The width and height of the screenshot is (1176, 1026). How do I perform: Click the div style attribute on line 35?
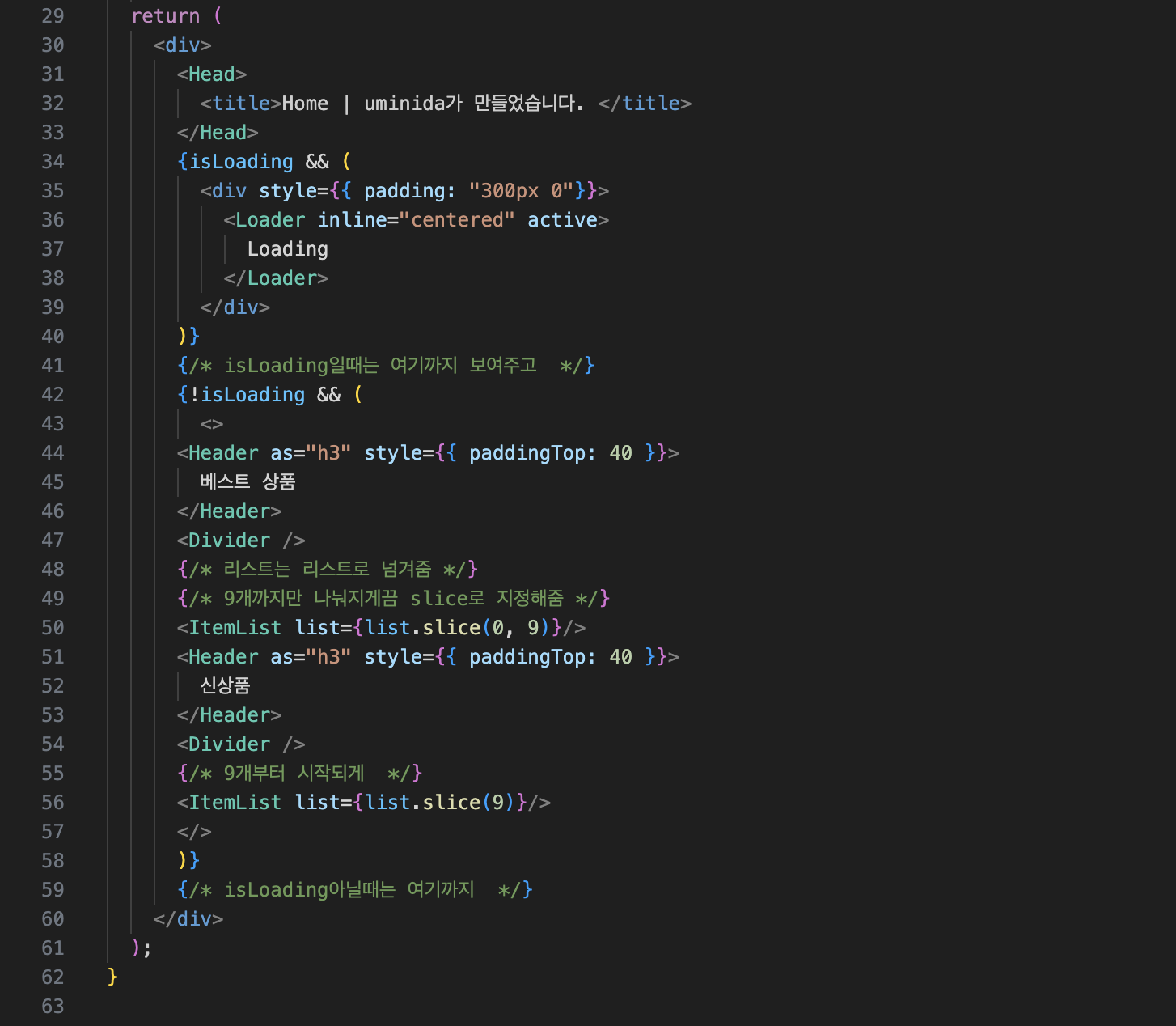click(428, 191)
